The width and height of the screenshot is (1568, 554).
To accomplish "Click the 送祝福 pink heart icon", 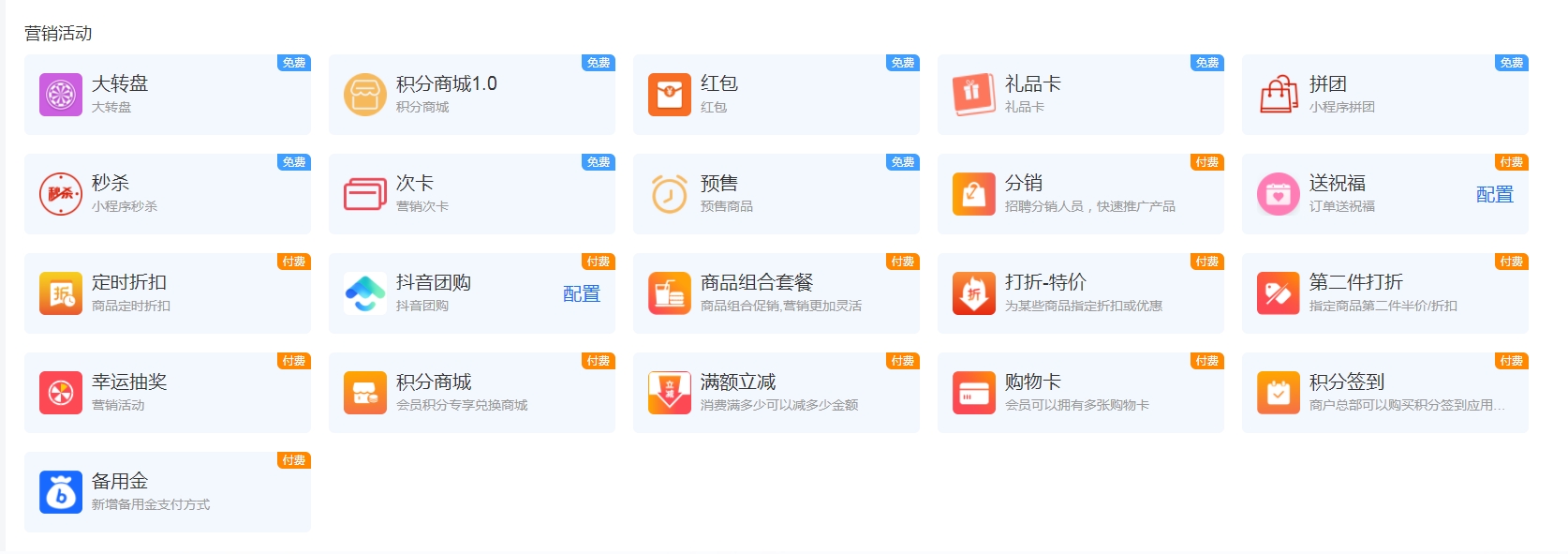I will pyautogui.click(x=1279, y=194).
